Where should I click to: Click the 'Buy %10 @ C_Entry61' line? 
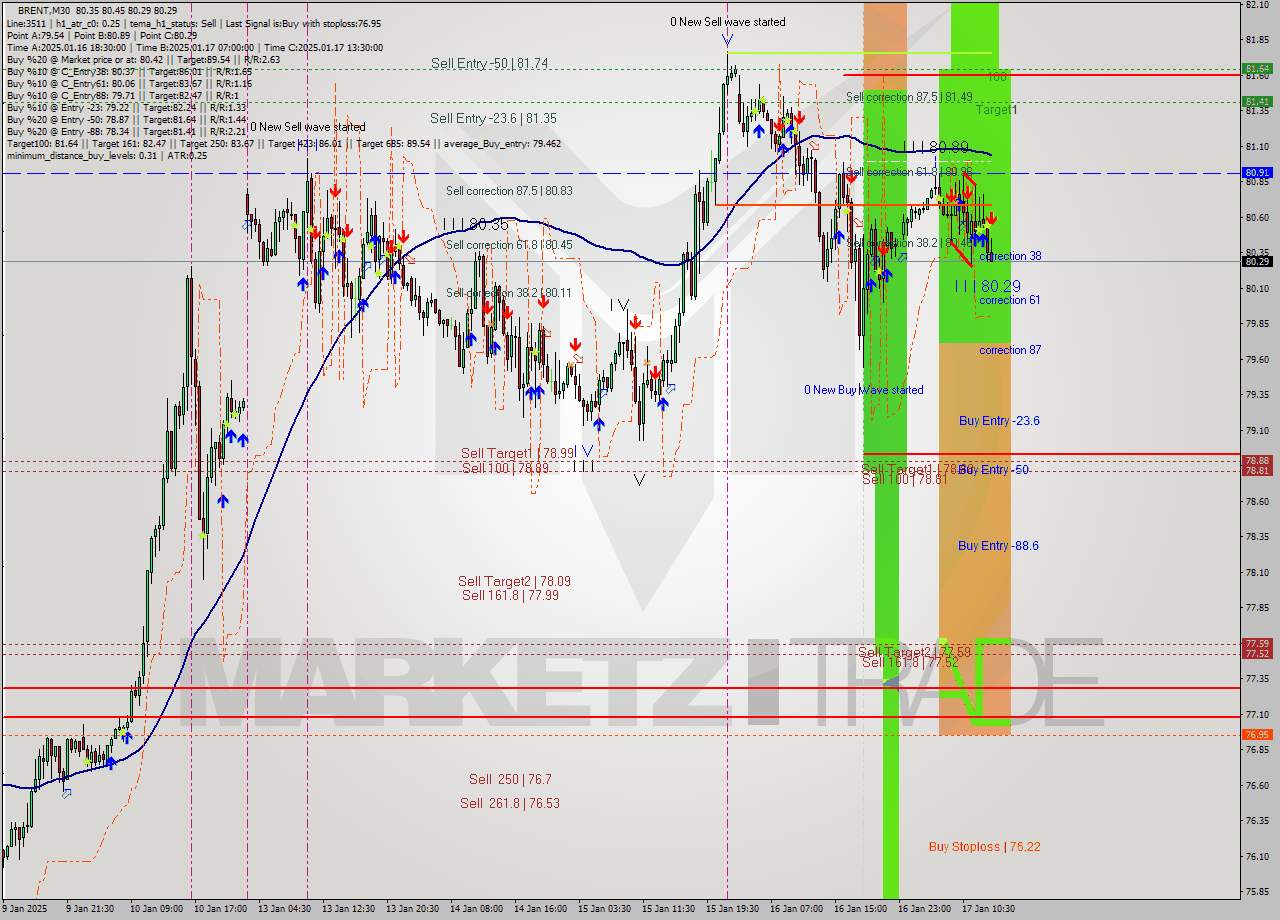129,83
